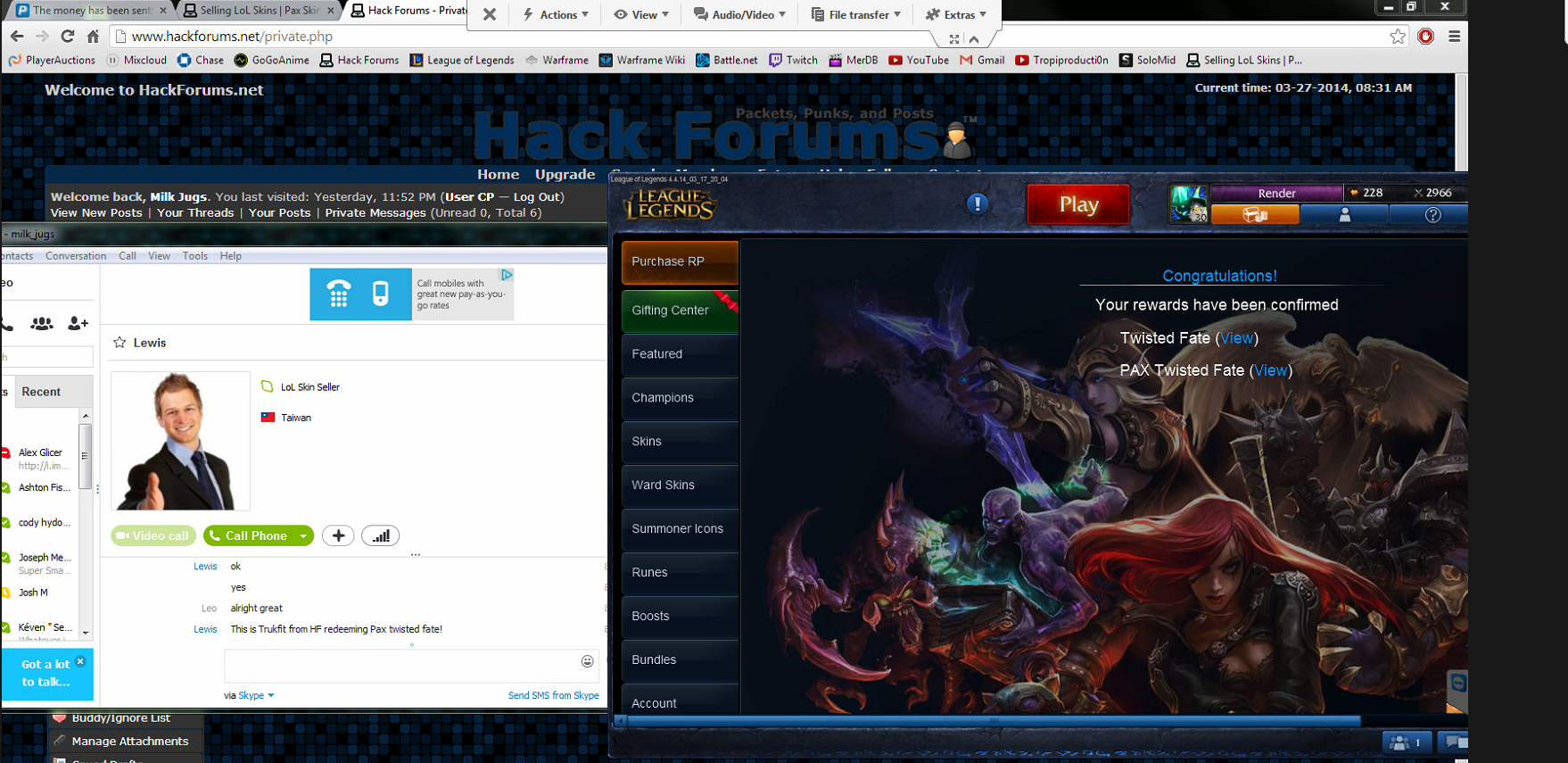This screenshot has width=1568, height=763.
Task: Open the Skype create group icon
Action: click(41, 323)
